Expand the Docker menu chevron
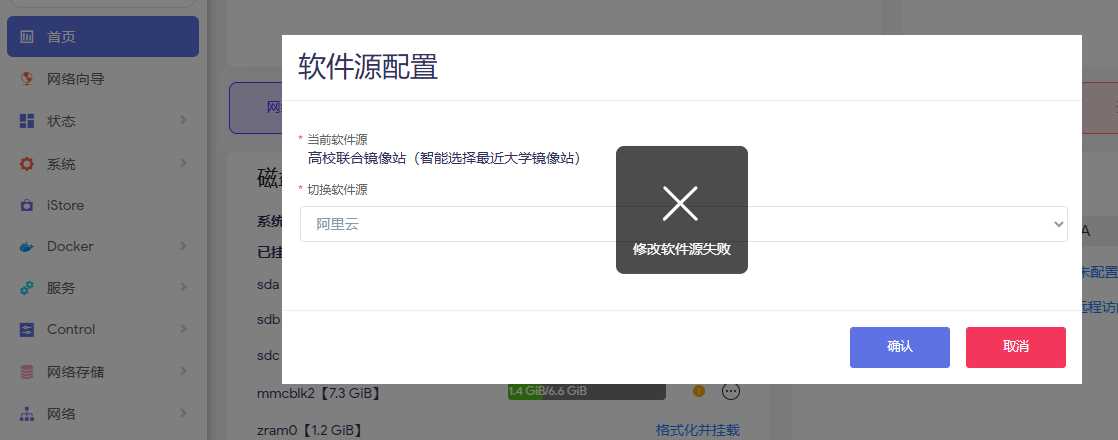The height and width of the screenshot is (440, 1118). (x=183, y=246)
